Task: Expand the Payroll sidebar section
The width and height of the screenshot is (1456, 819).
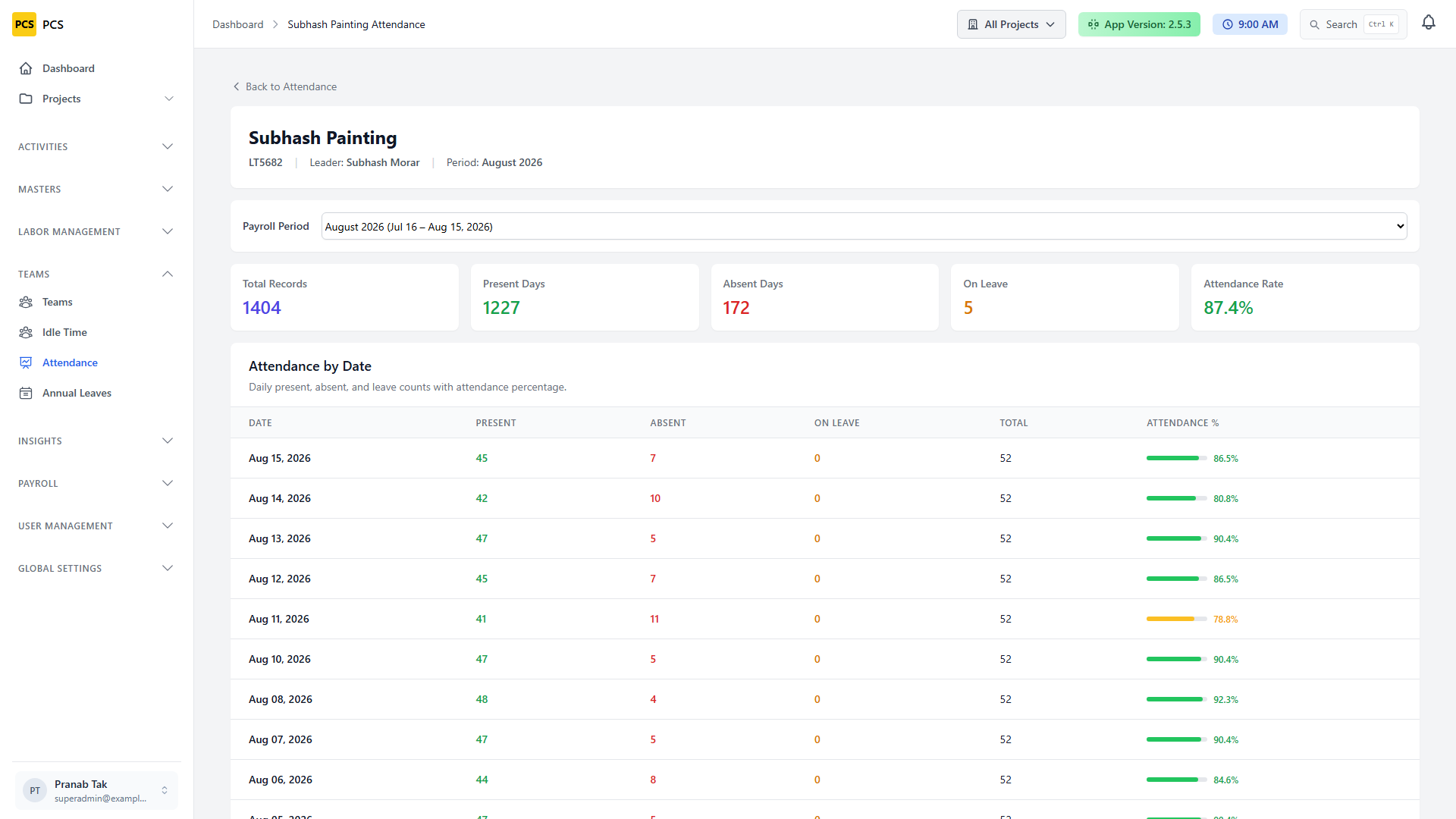Action: [x=96, y=483]
